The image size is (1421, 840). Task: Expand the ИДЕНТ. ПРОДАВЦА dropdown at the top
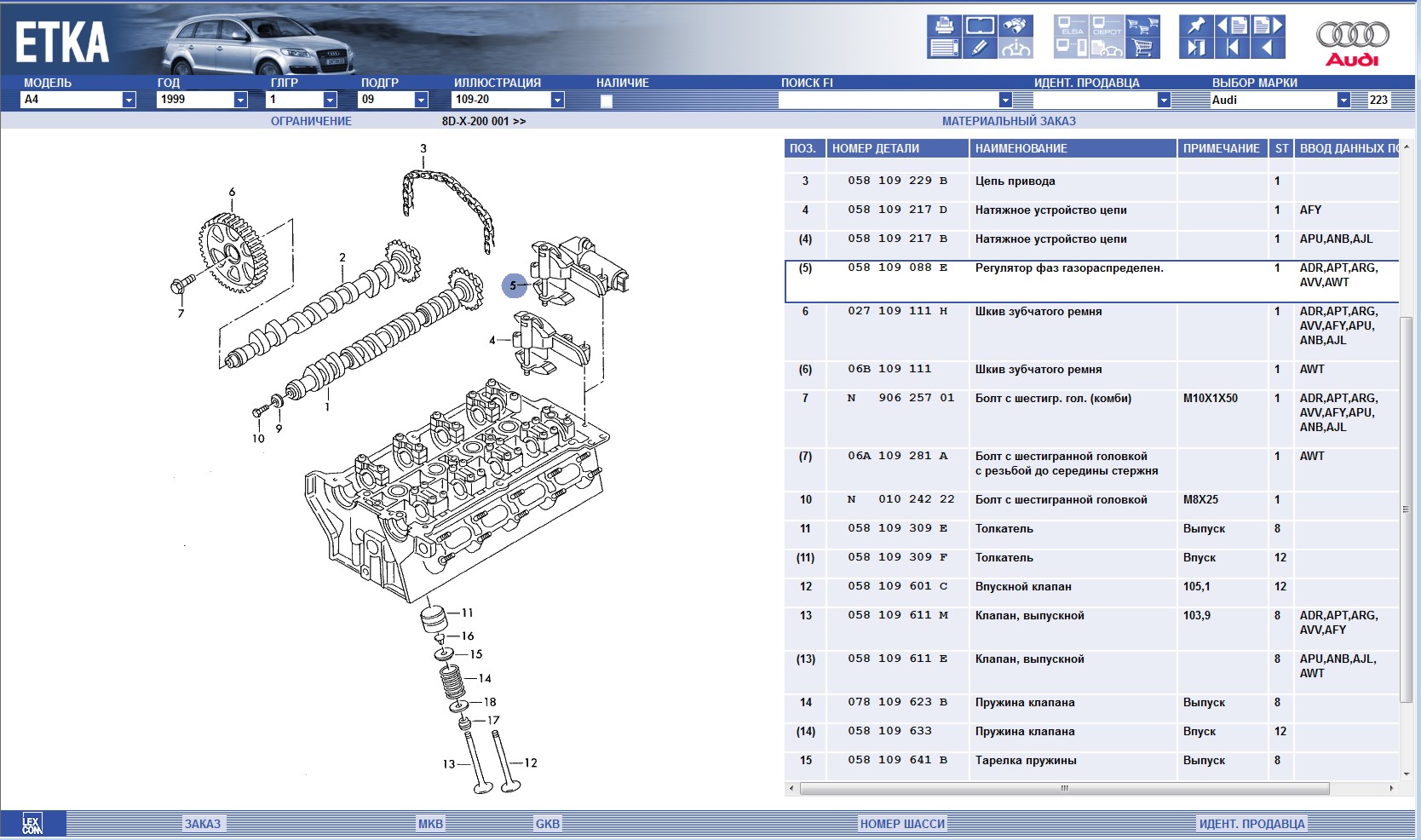[x=1164, y=100]
